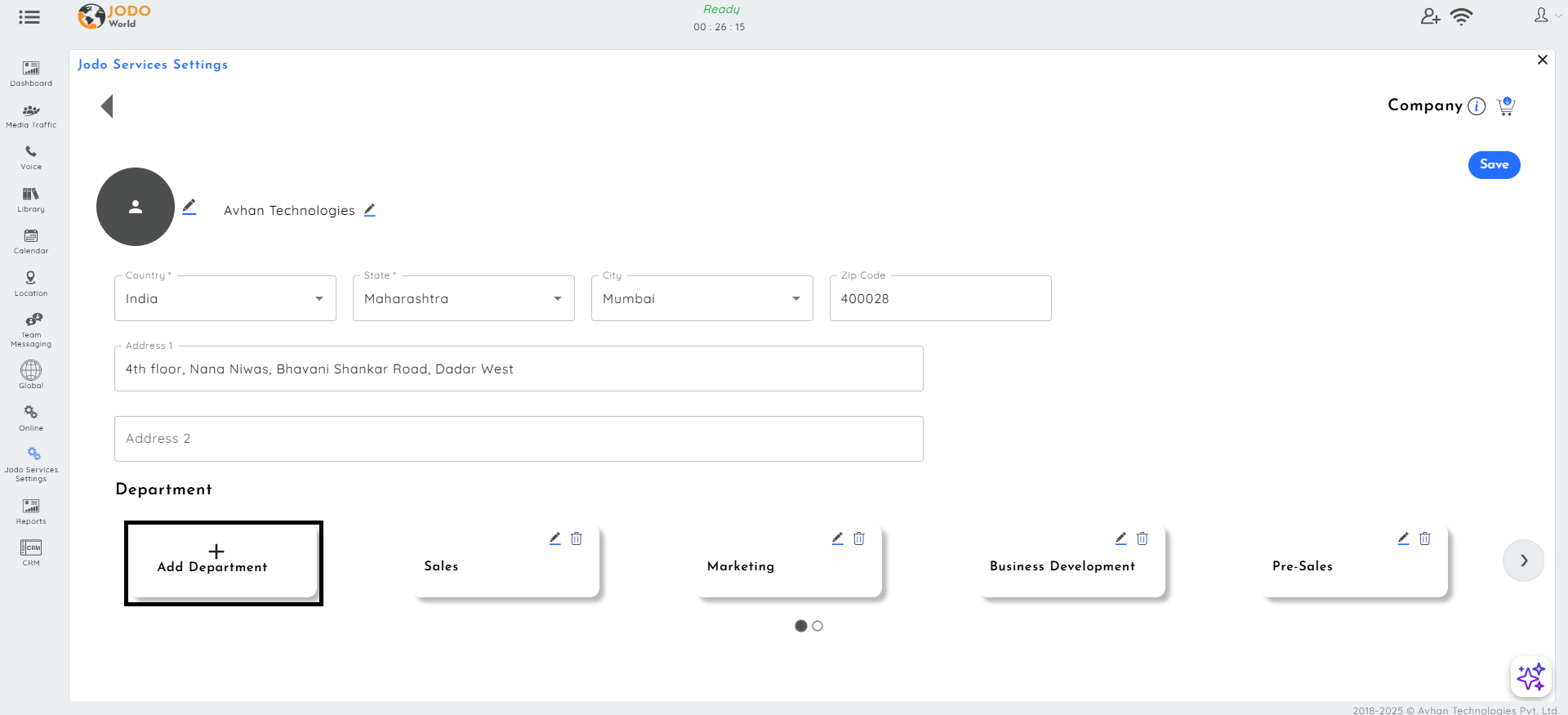1568x715 pixels.
Task: Open the Calendar section
Action: [x=31, y=242]
